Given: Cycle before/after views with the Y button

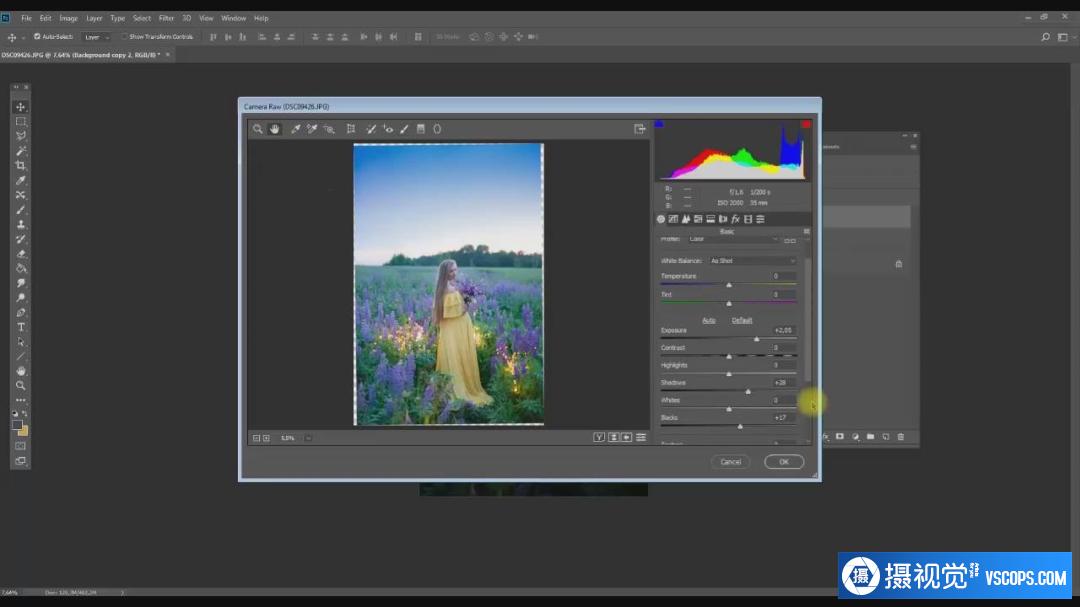Looking at the screenshot, I should coord(599,438).
